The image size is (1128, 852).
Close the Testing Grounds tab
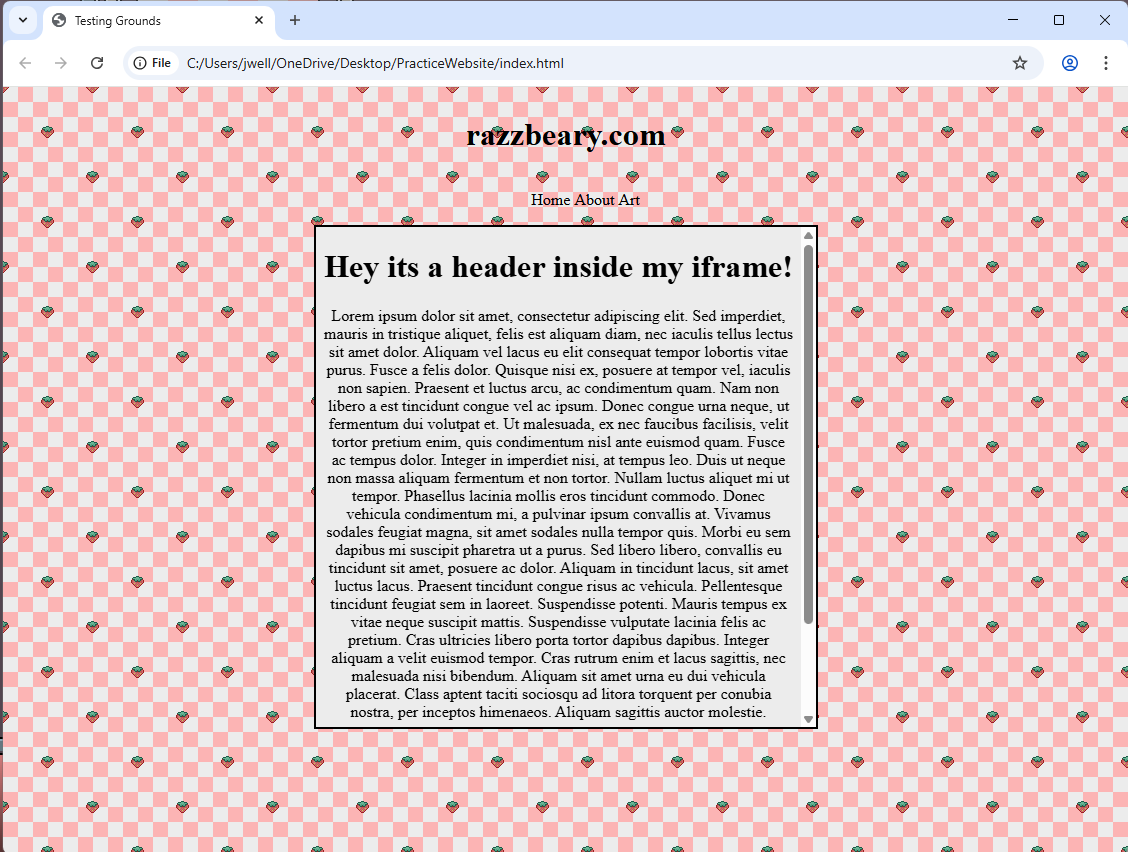pyautogui.click(x=259, y=20)
